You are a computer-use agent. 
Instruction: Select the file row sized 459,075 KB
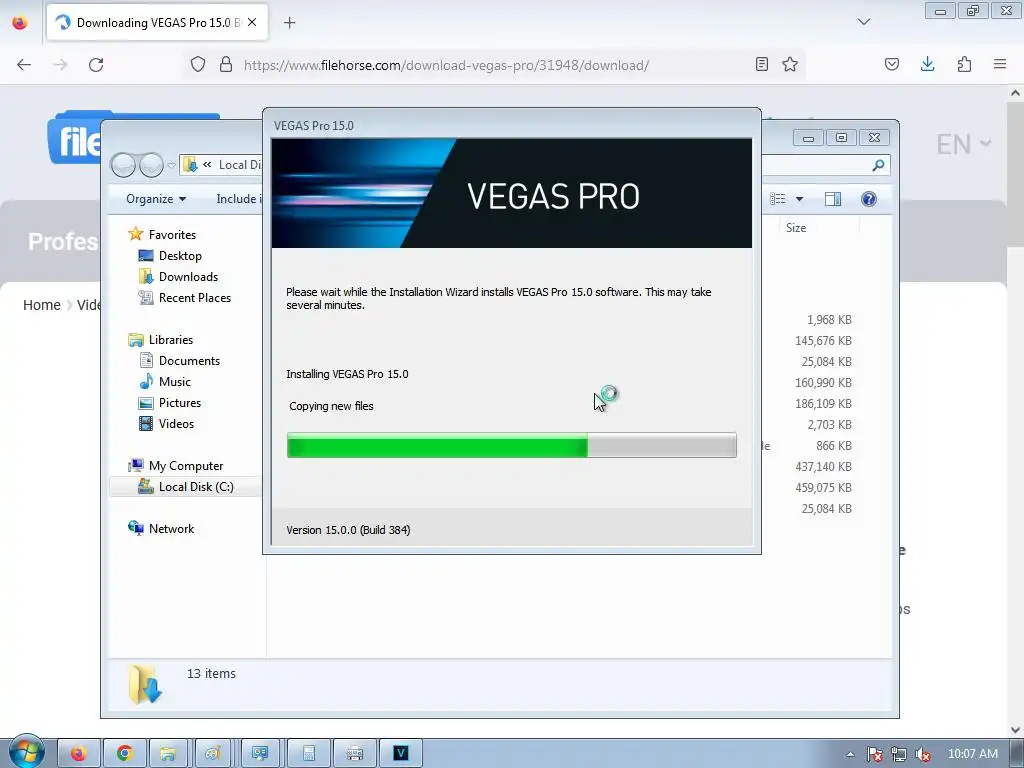point(823,488)
